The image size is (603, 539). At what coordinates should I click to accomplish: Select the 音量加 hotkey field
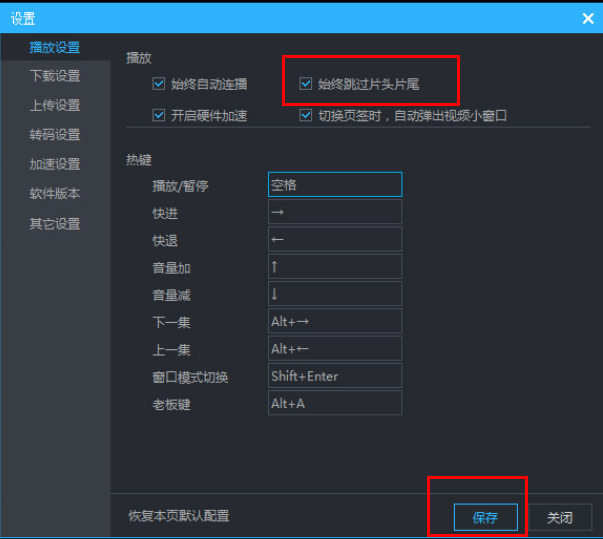(x=334, y=266)
